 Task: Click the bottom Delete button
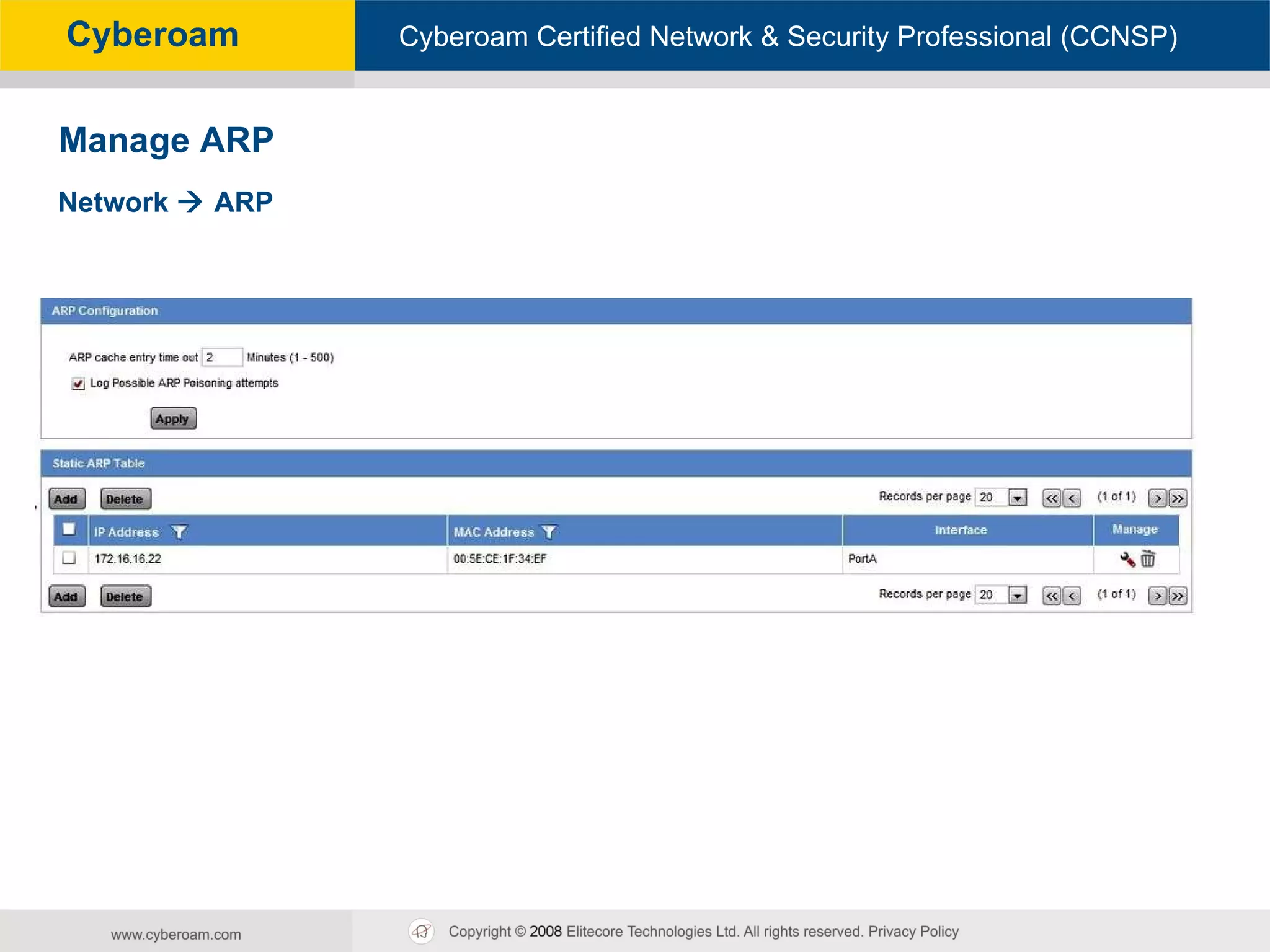[x=126, y=596]
